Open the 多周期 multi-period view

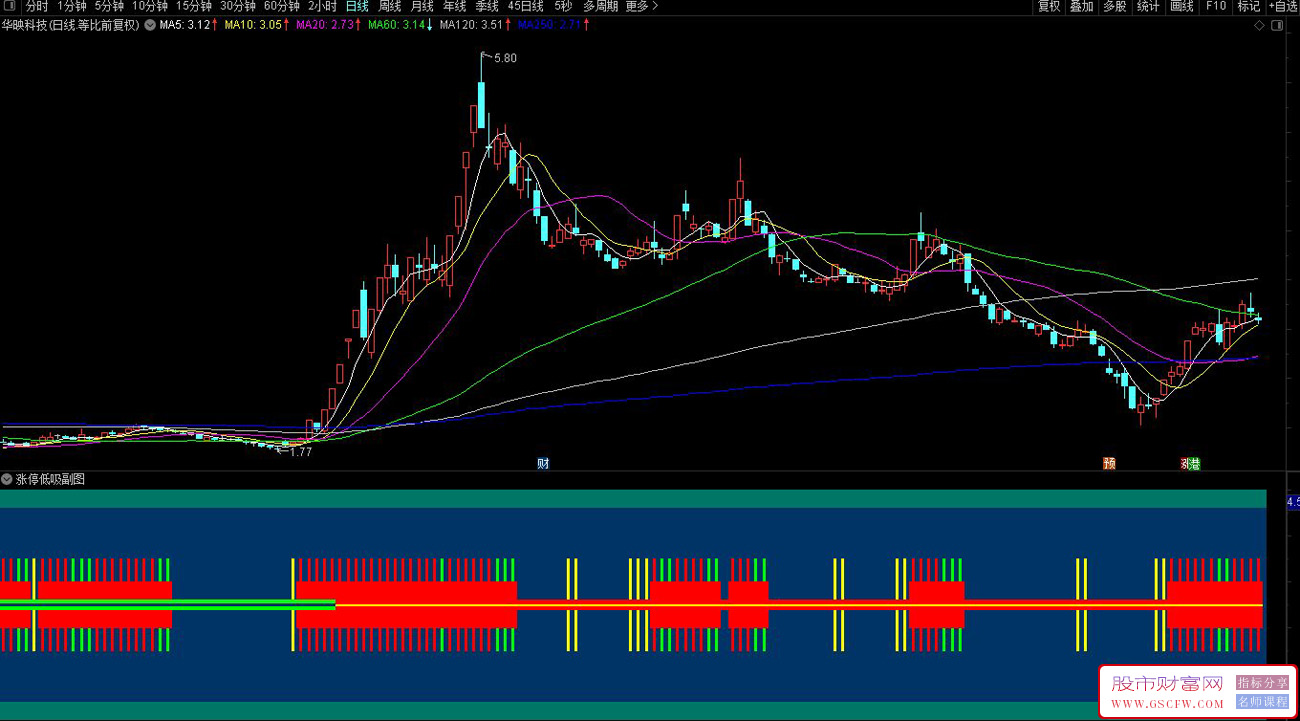(x=600, y=6)
